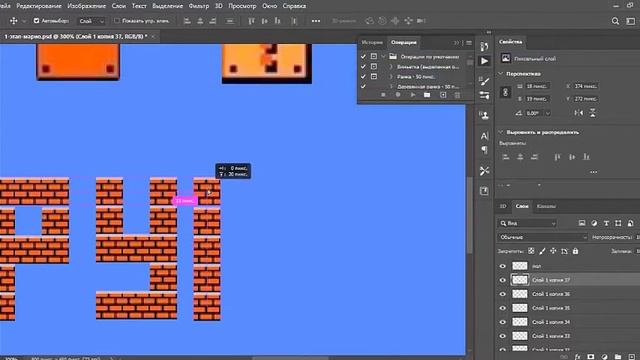This screenshot has height=360, width=640.
Task: Open the three-dots more options in options bar
Action: click(x=316, y=21)
